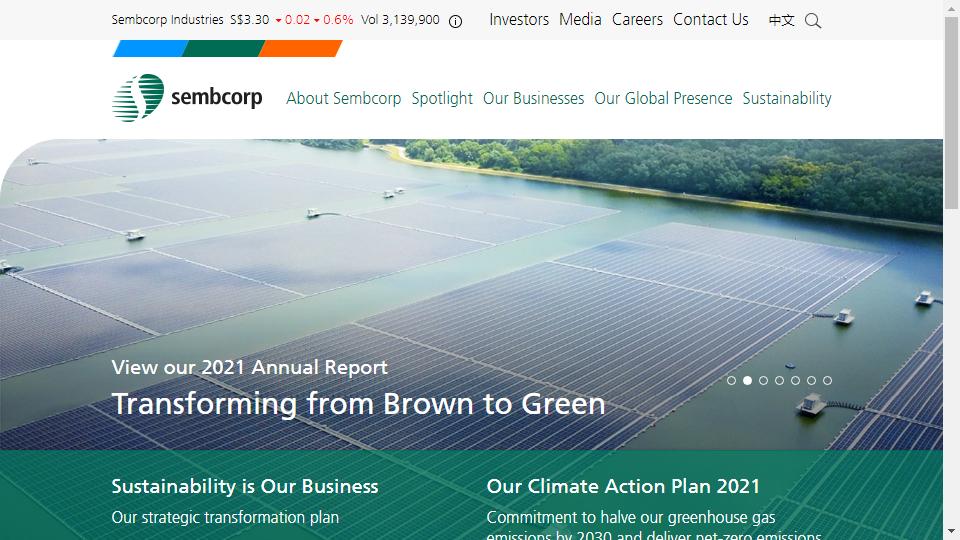Image resolution: width=960 pixels, height=540 pixels.
Task: Select fourth carousel slide dot
Action: pyautogui.click(x=779, y=380)
